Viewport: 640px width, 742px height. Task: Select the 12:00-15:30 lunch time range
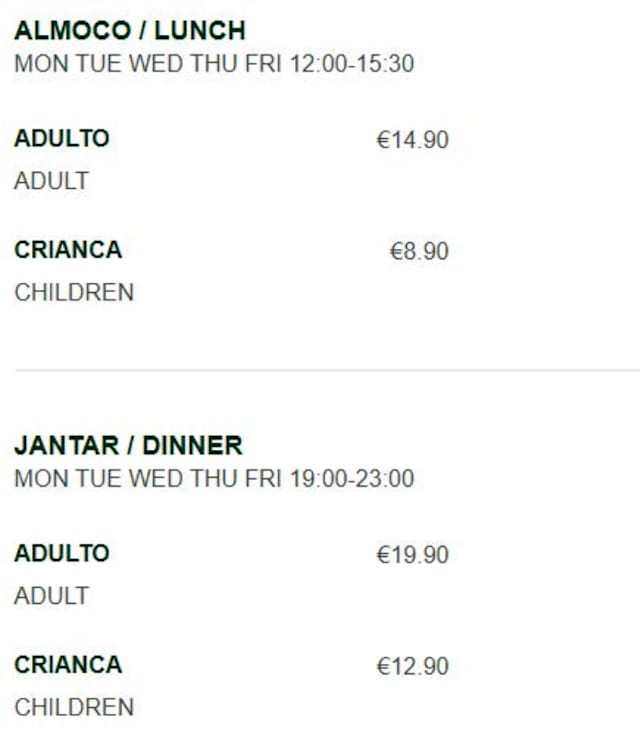[352, 64]
